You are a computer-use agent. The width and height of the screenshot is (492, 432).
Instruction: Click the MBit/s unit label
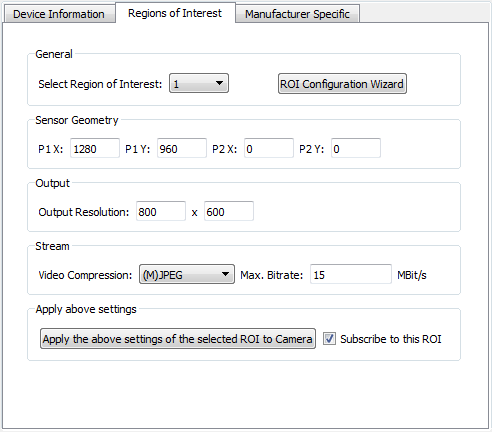(412, 275)
